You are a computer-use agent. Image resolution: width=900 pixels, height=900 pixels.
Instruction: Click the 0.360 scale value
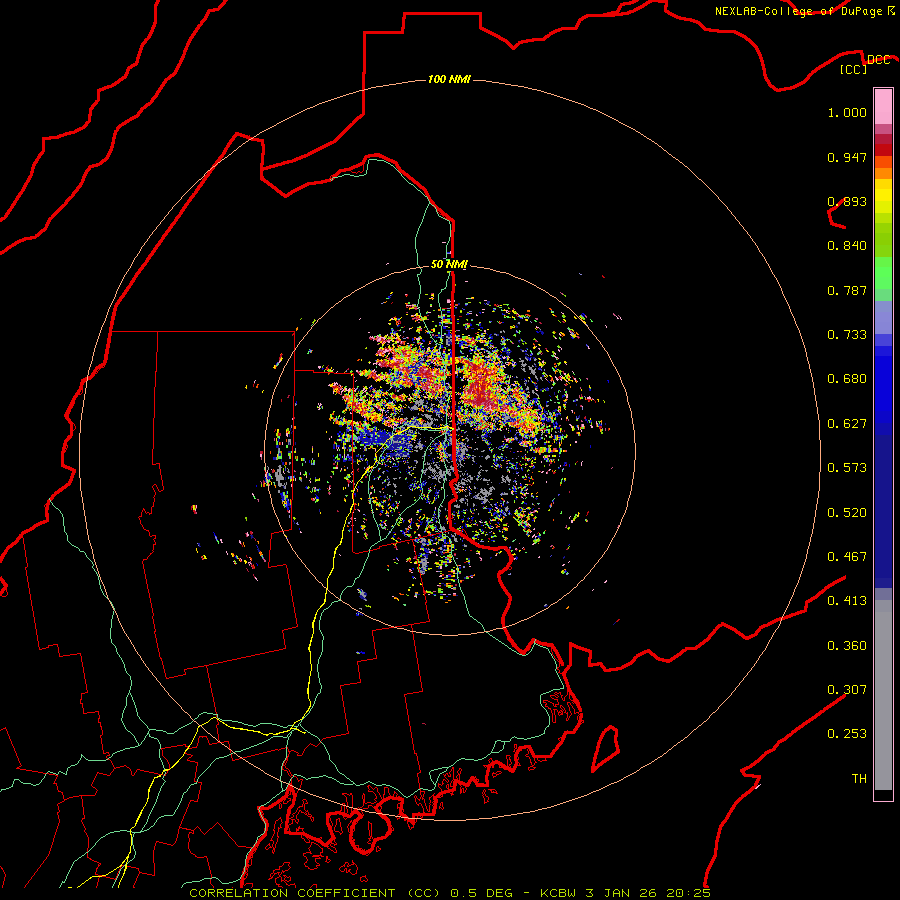coord(847,646)
